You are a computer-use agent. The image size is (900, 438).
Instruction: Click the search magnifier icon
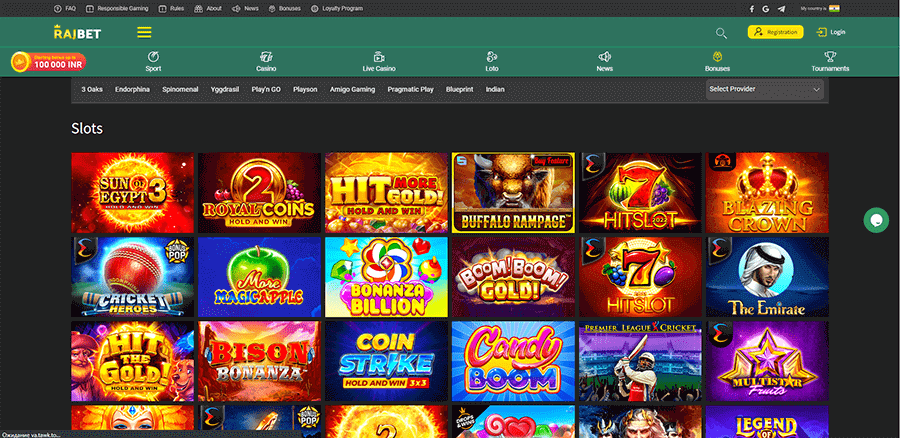pos(721,33)
